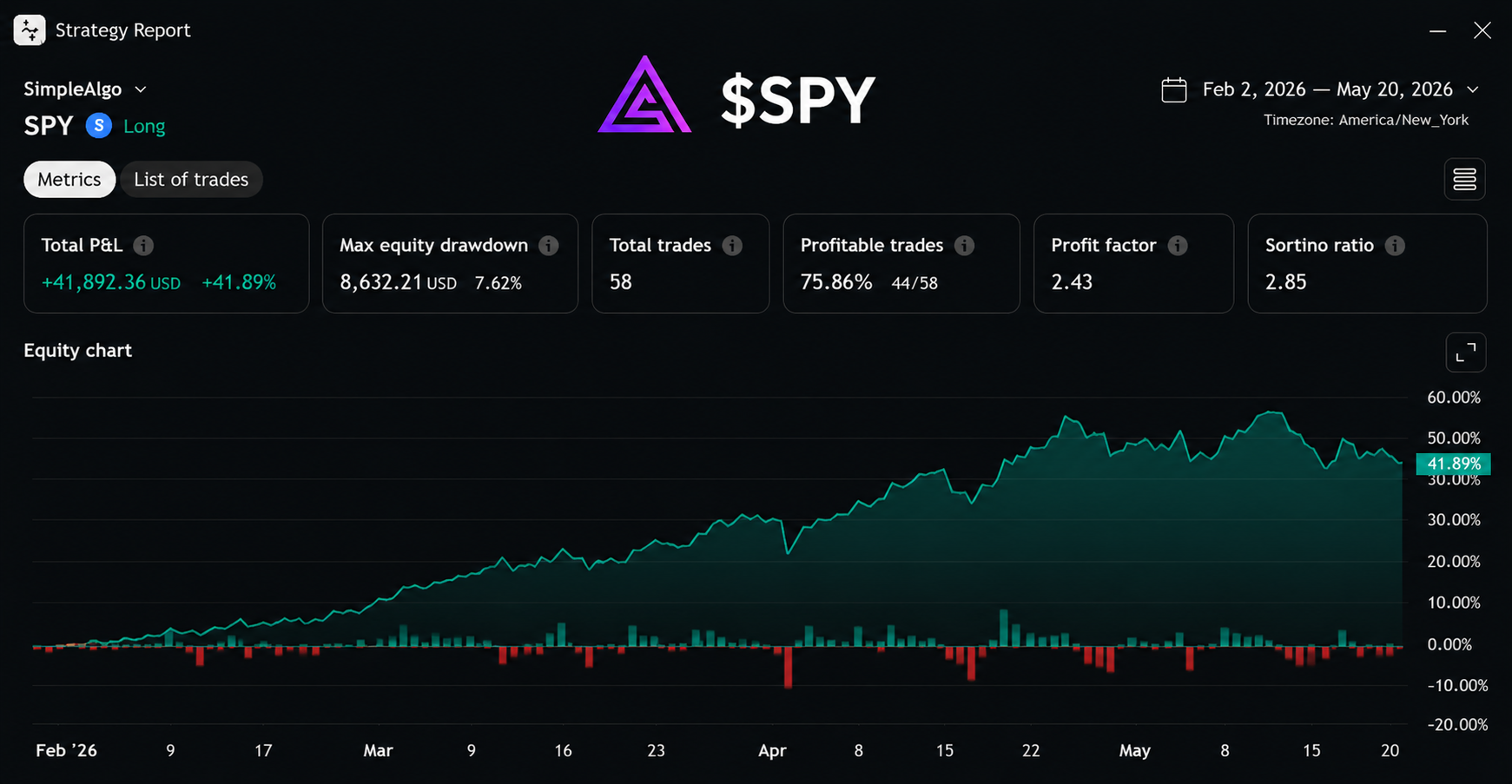Click the 60.00% axis label
This screenshot has height=784, width=1512.
coord(1455,398)
